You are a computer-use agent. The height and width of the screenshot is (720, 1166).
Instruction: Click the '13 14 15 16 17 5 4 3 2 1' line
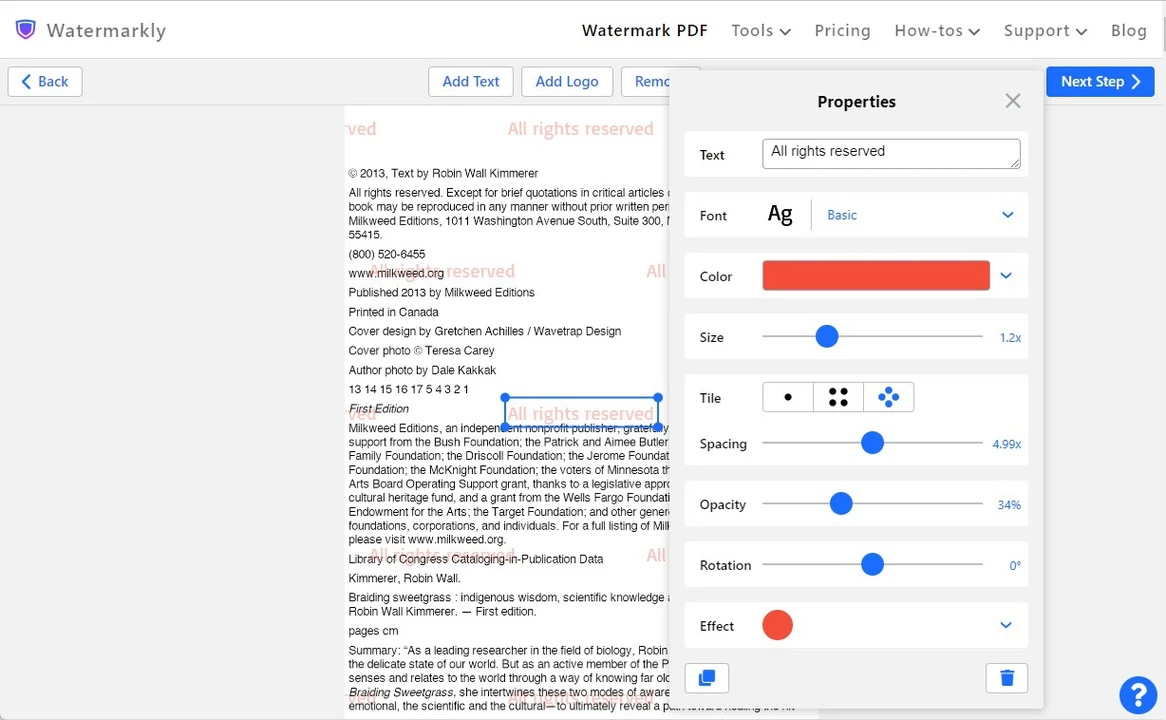click(x=408, y=390)
